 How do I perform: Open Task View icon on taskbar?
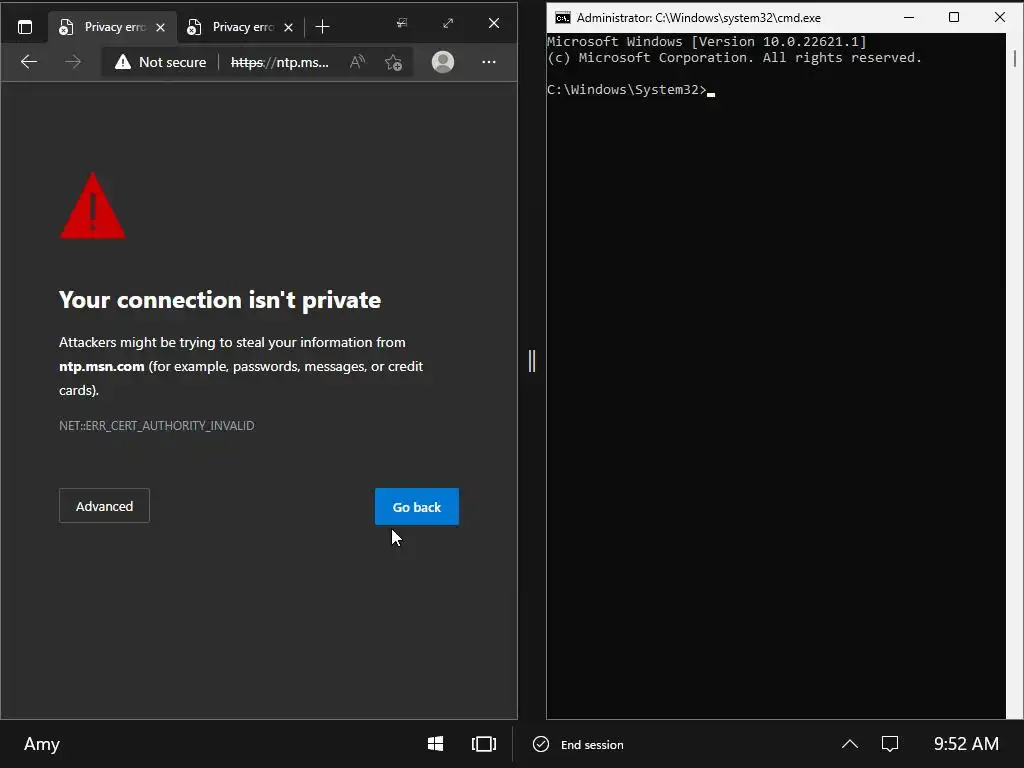pyautogui.click(x=484, y=744)
